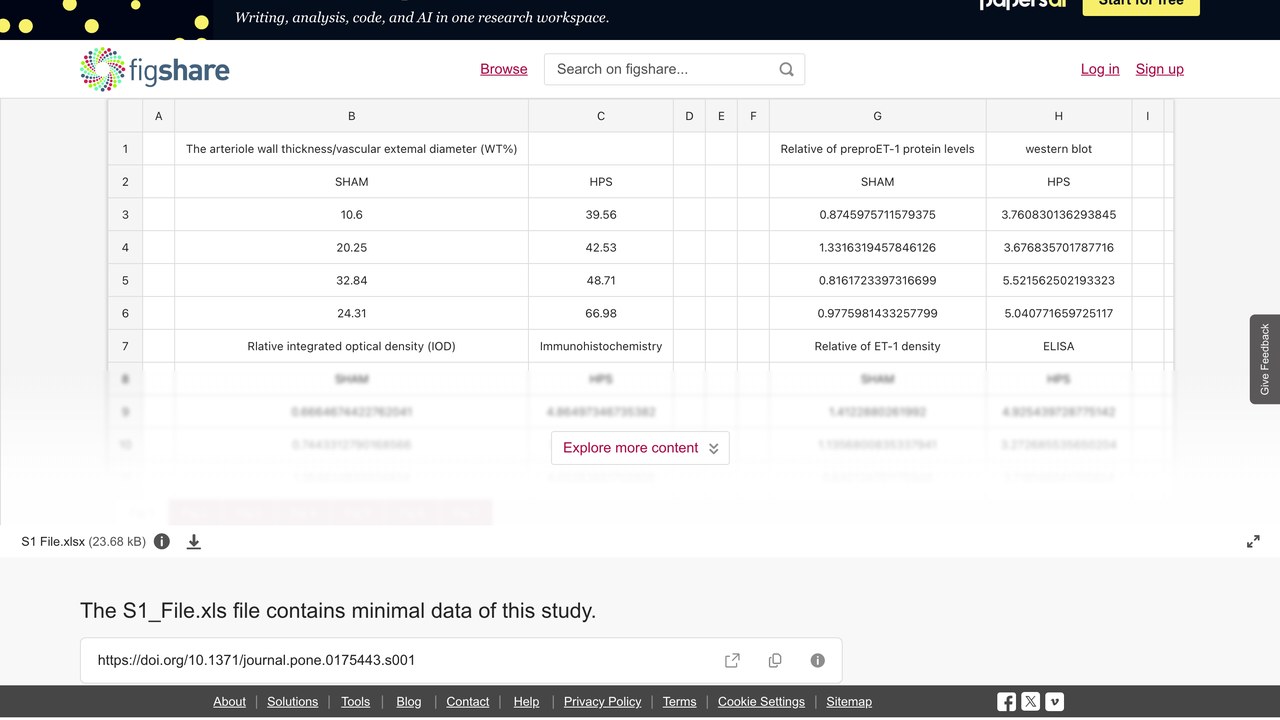Click cell with 0.8745975711579375
Viewport: 1280px width, 720px height.
point(878,214)
